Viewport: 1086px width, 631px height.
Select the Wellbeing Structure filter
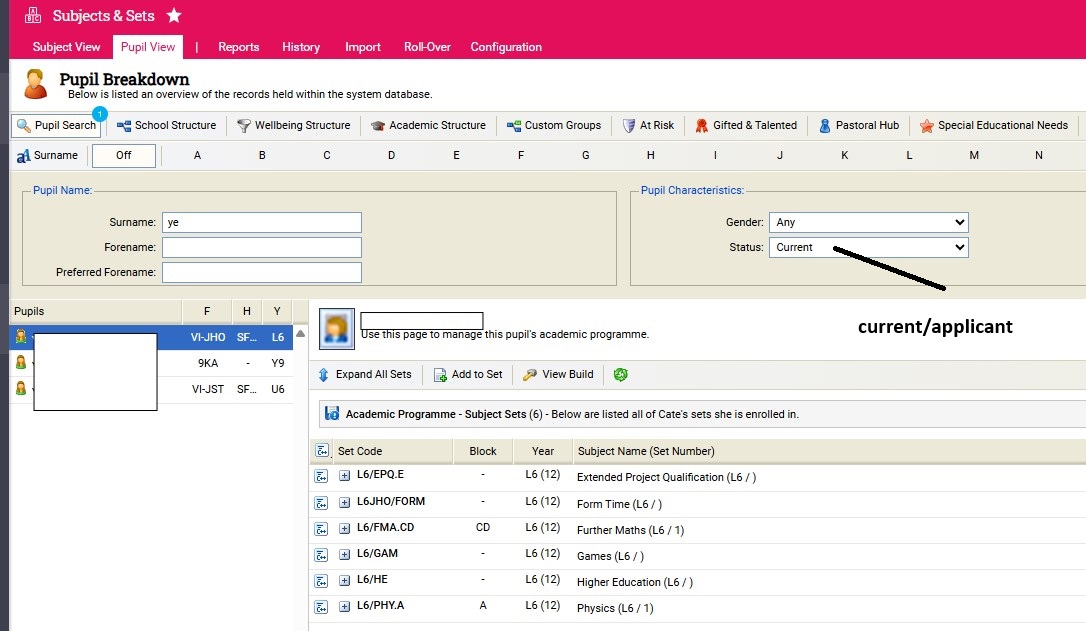click(293, 126)
